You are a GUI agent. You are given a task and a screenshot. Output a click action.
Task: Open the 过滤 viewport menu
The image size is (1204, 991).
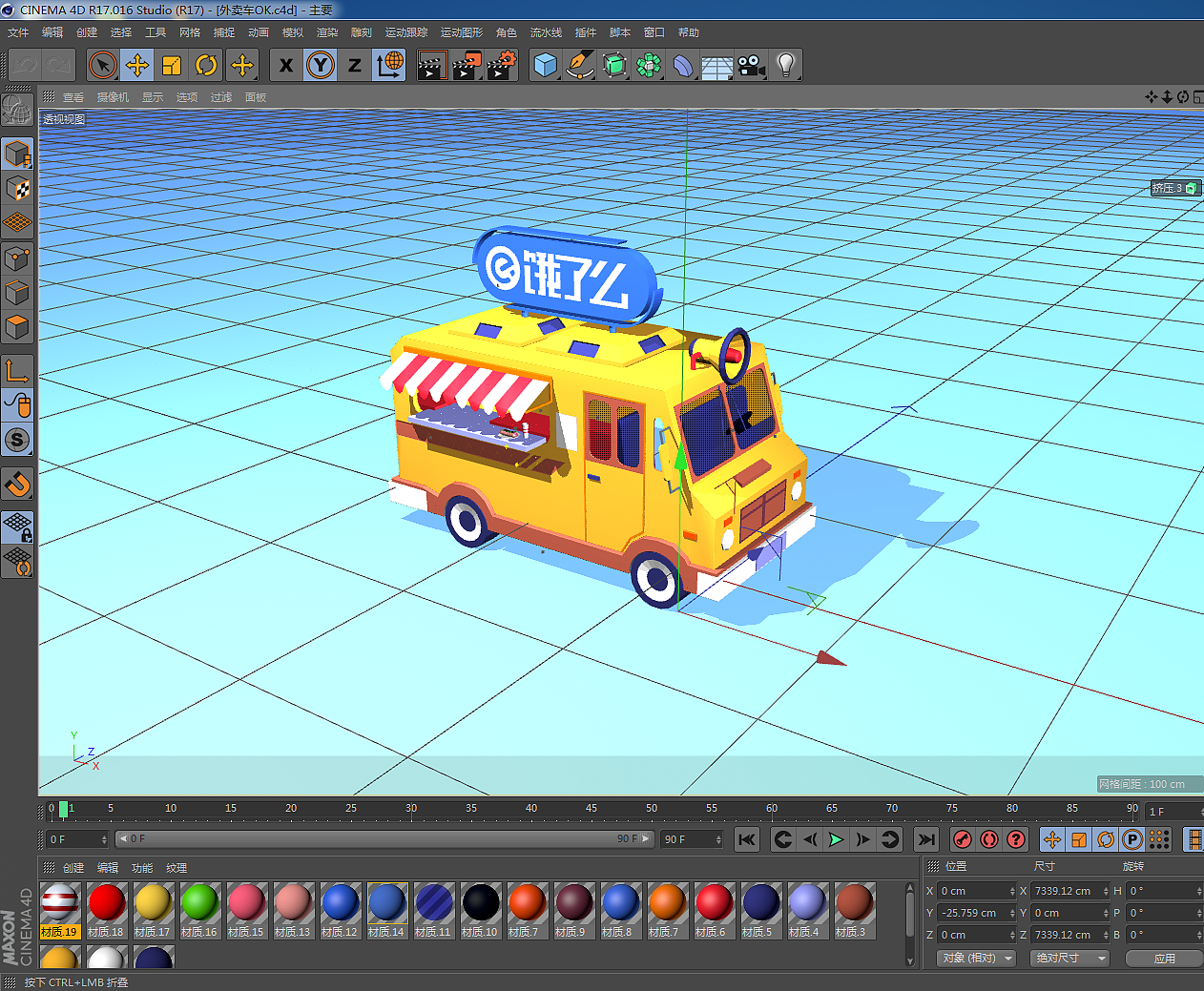(x=221, y=97)
